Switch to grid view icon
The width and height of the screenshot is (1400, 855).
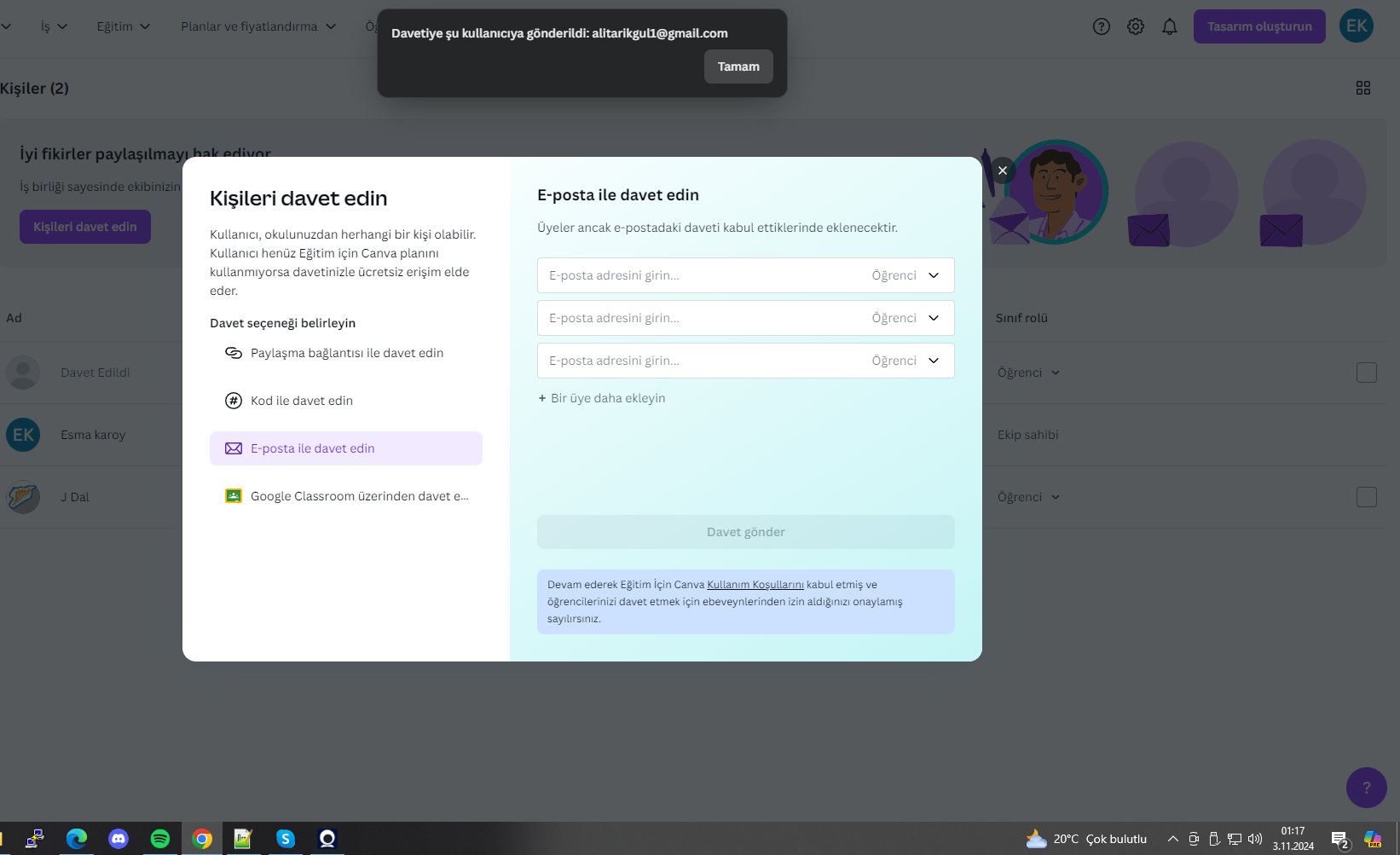point(1363,88)
